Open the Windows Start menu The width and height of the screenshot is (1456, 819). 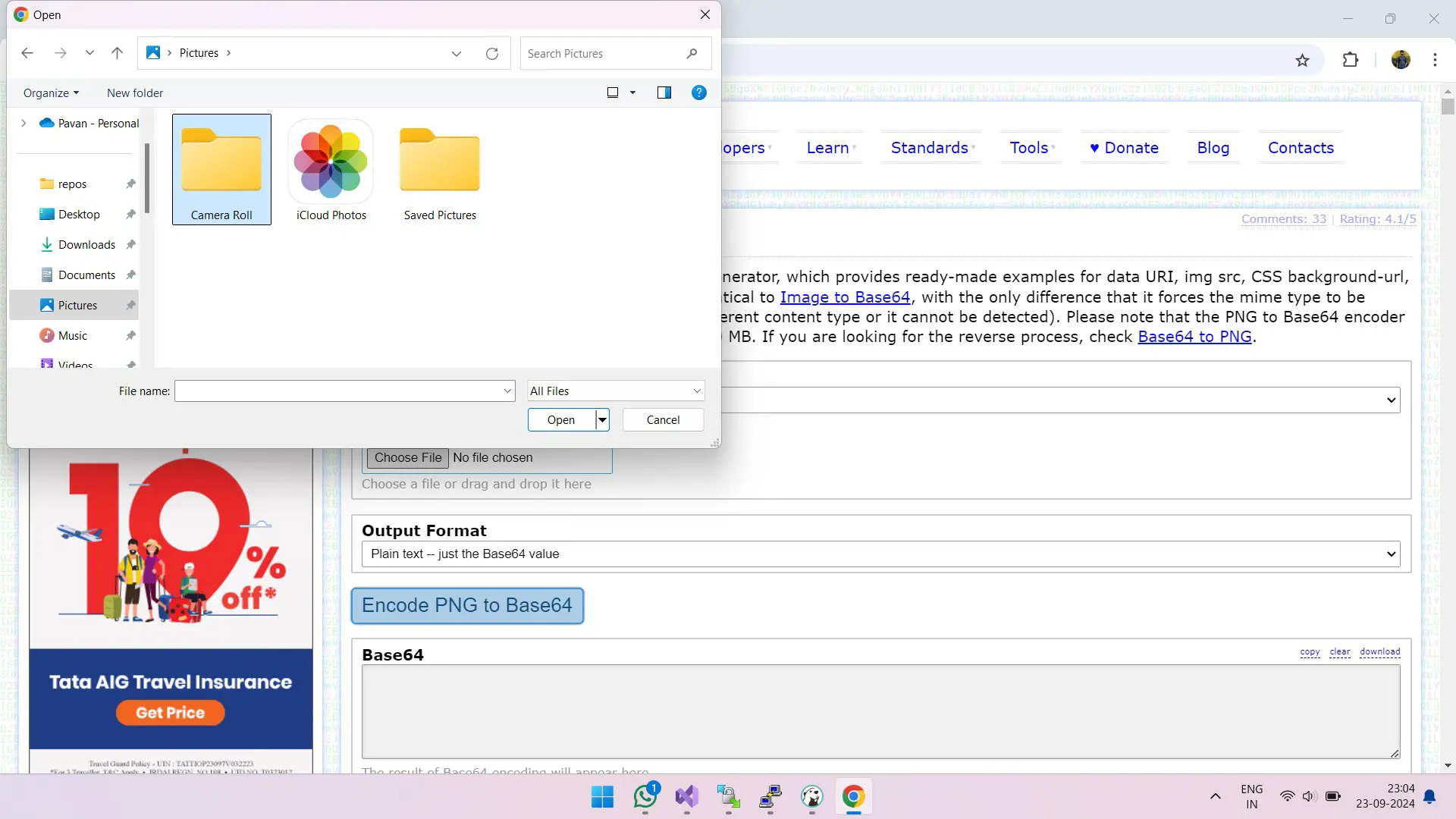click(602, 797)
